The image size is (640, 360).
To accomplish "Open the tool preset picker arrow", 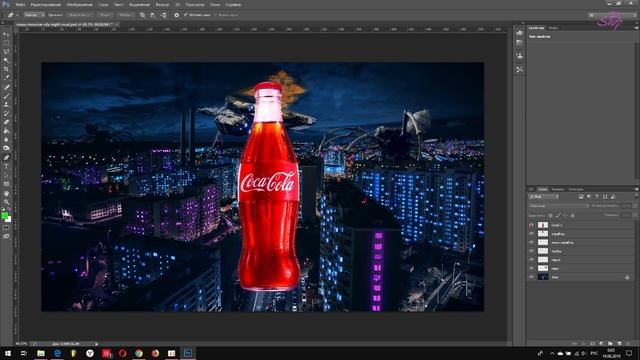I will tap(17, 15).
